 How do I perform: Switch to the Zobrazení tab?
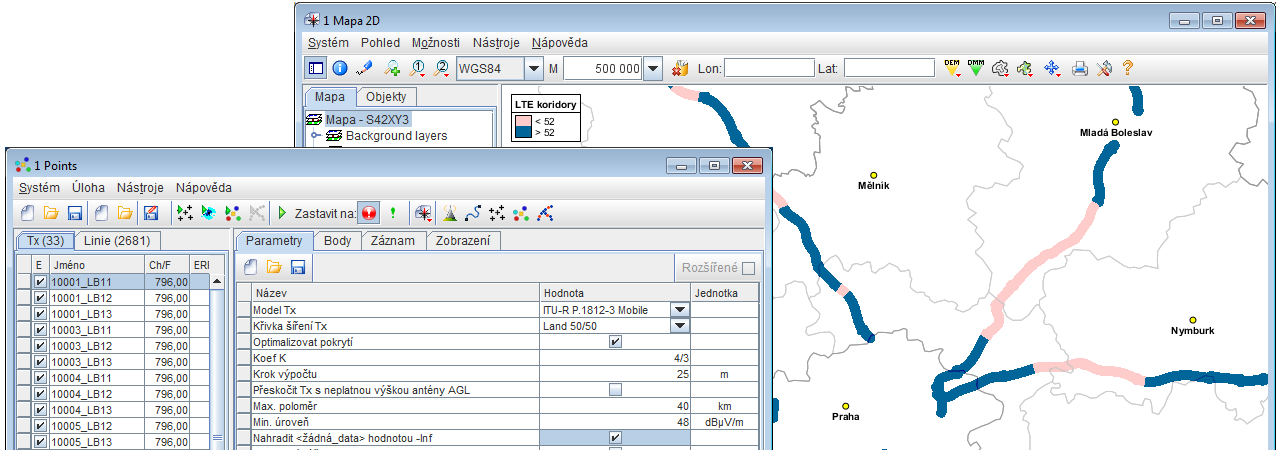[463, 241]
